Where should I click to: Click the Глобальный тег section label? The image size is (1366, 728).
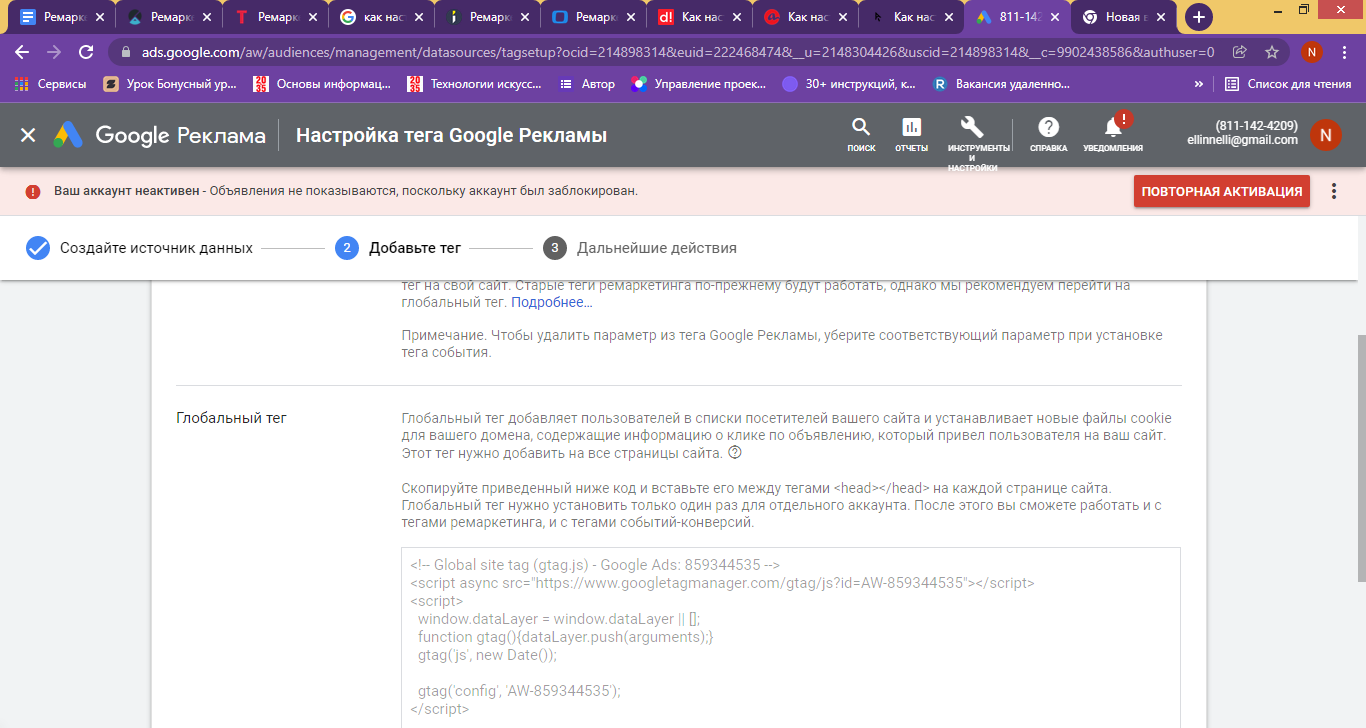tap(231, 418)
